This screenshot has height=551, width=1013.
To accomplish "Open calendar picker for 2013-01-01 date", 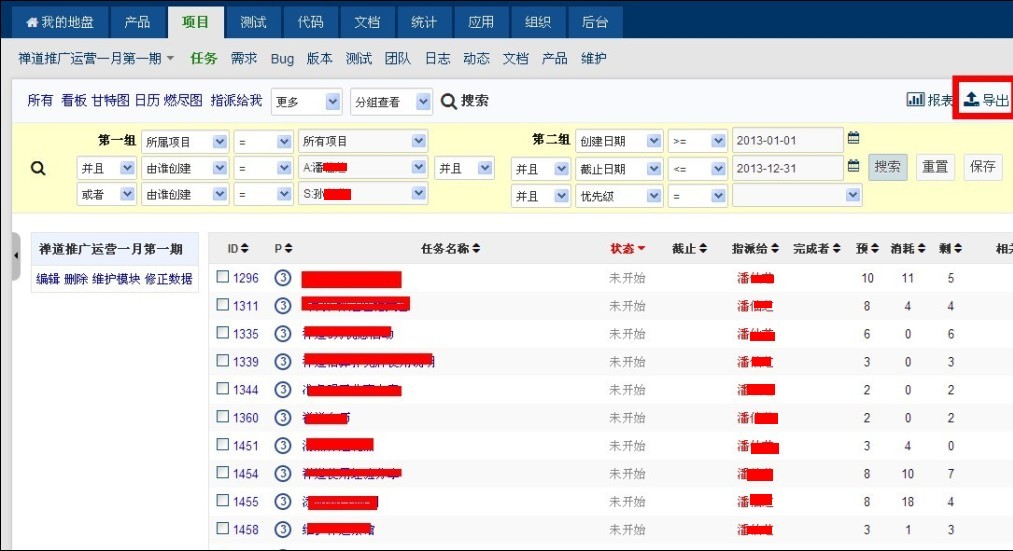I will [x=853, y=138].
